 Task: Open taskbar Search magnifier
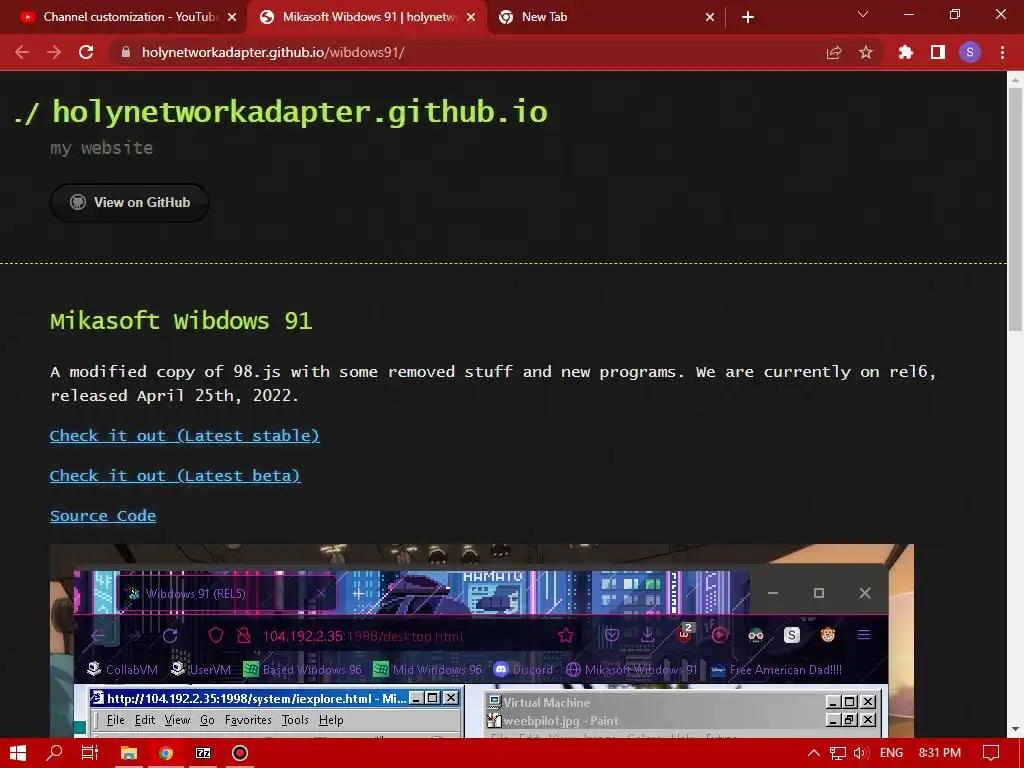click(55, 753)
